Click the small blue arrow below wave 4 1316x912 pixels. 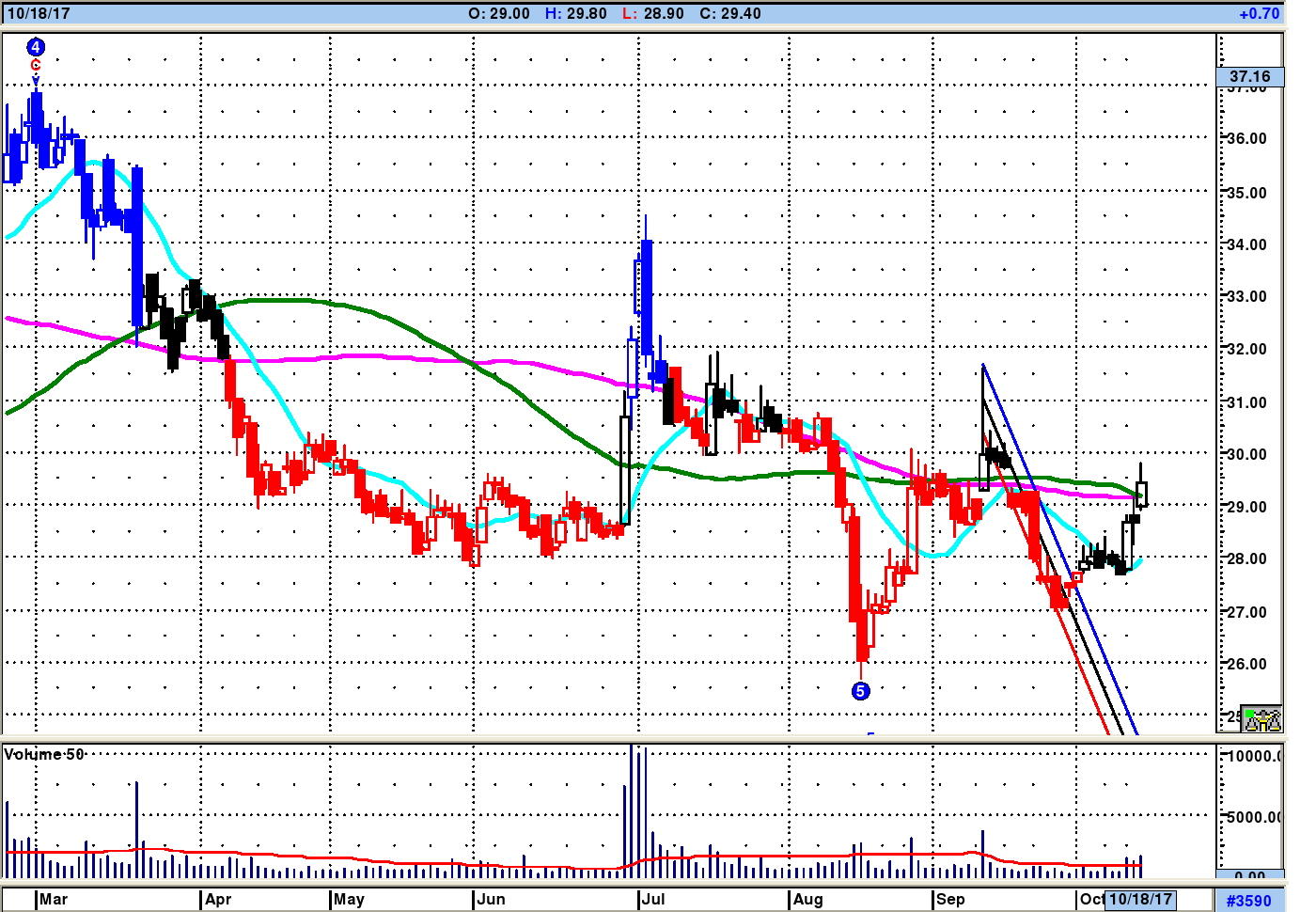[36, 81]
